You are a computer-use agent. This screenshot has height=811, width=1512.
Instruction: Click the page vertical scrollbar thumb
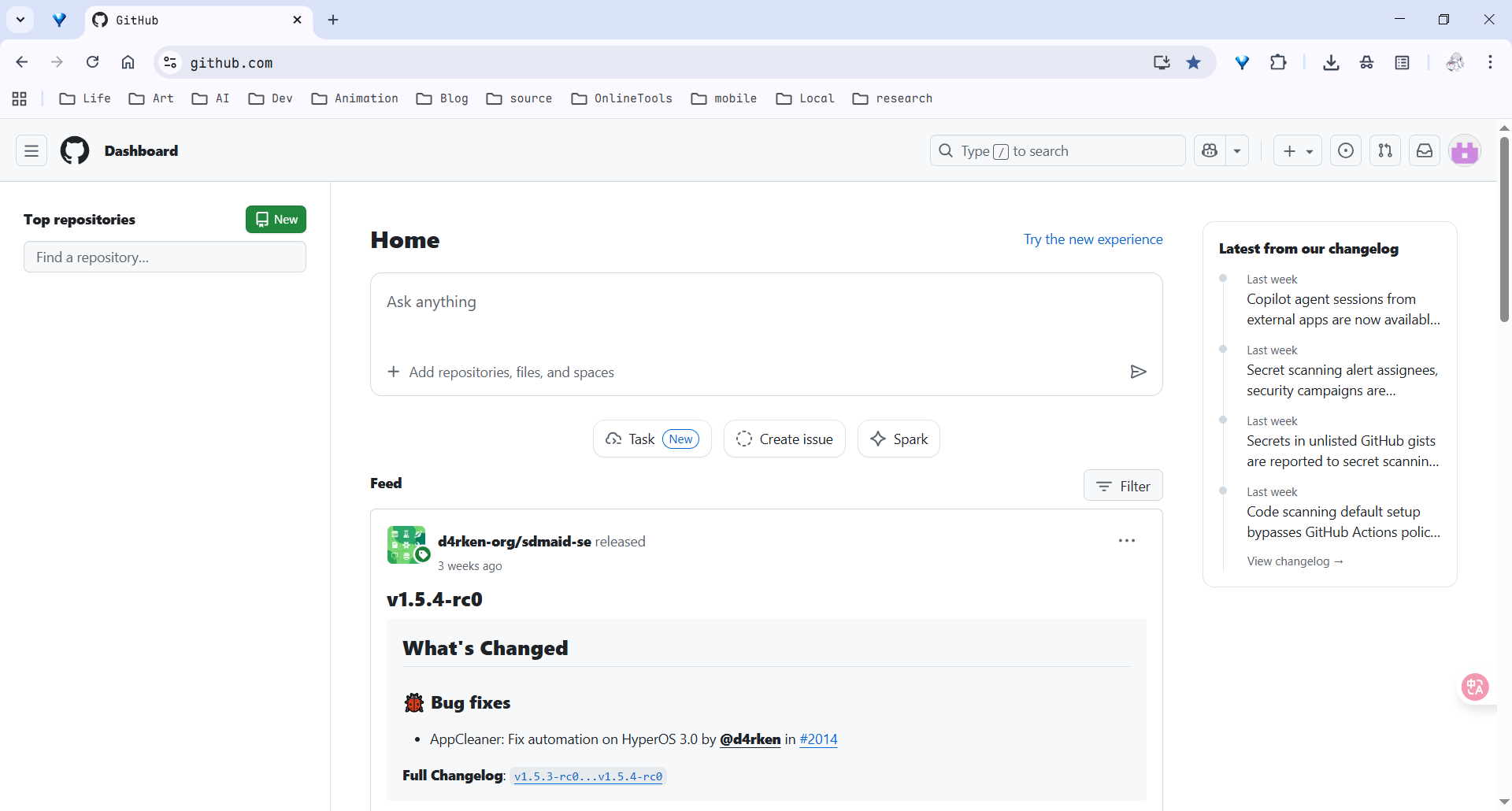pos(1504,228)
